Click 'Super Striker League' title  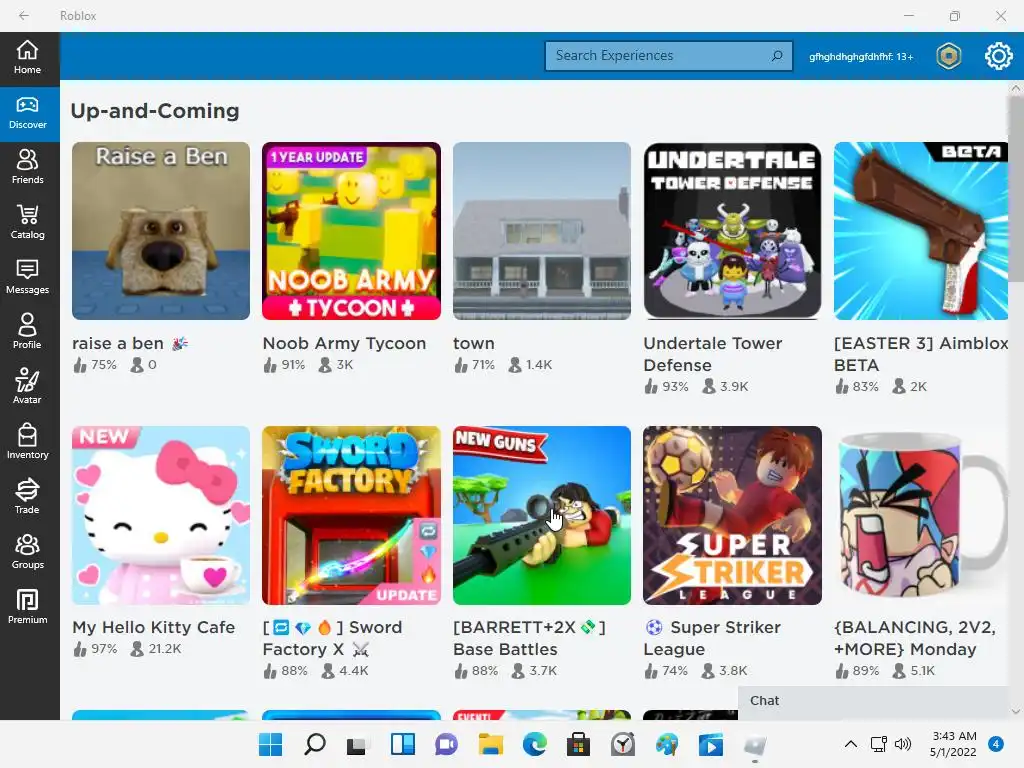tap(712, 638)
